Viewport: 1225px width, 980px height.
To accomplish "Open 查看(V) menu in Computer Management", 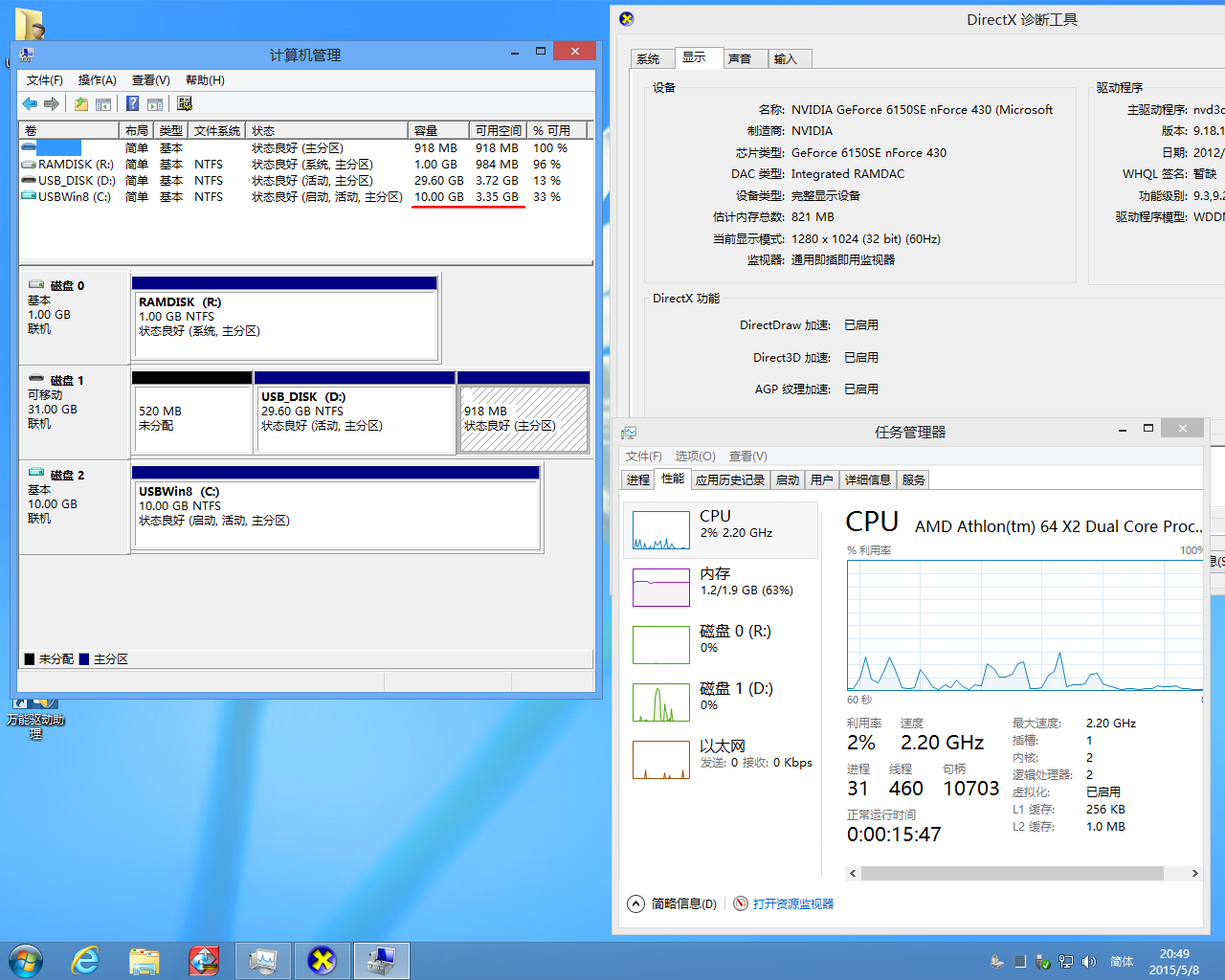I will [151, 80].
